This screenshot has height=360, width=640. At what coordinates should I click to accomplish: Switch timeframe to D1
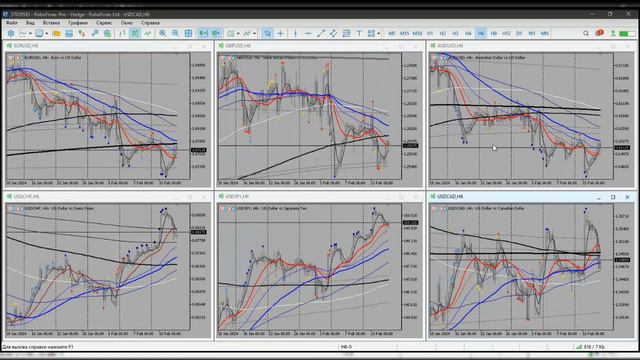pos(519,33)
